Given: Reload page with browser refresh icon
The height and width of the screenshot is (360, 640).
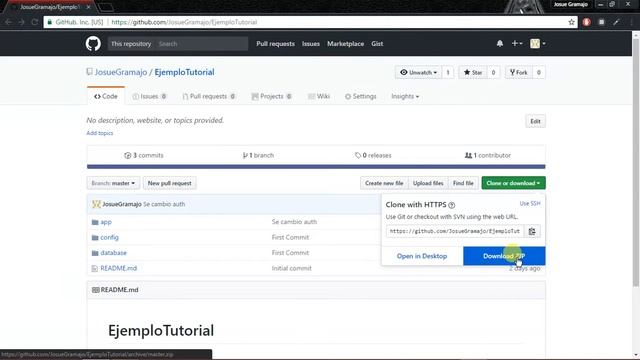Looking at the screenshot, I should 35,22.
